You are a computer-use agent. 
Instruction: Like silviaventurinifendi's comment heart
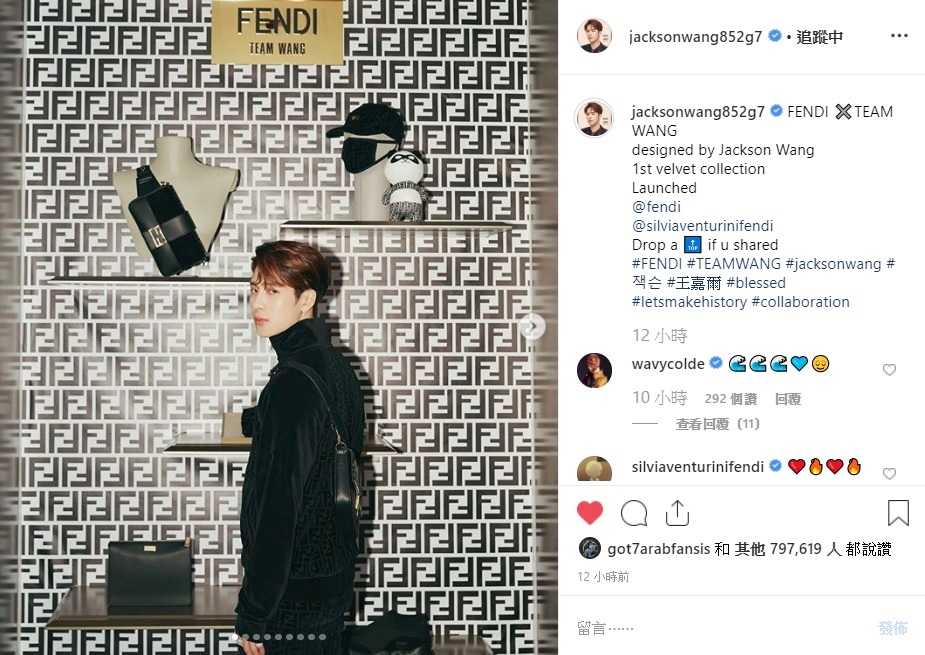coord(890,473)
